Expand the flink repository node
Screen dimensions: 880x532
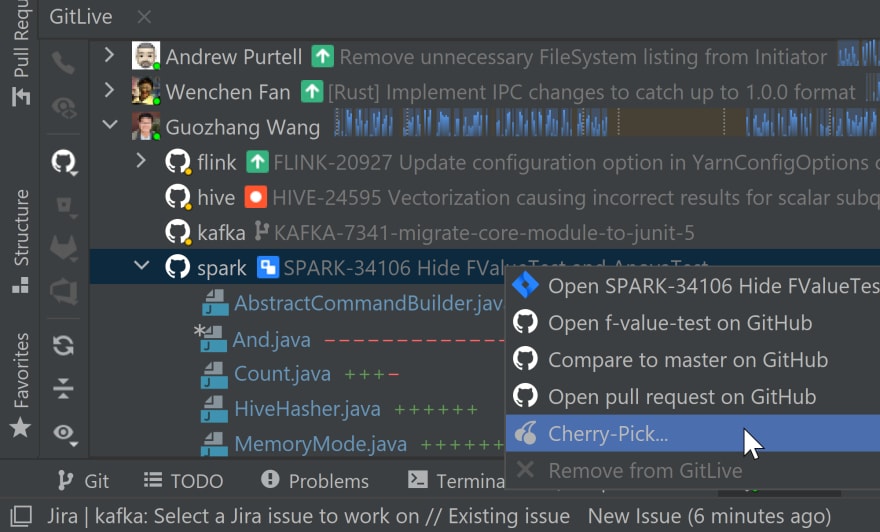pyautogui.click(x=141, y=161)
